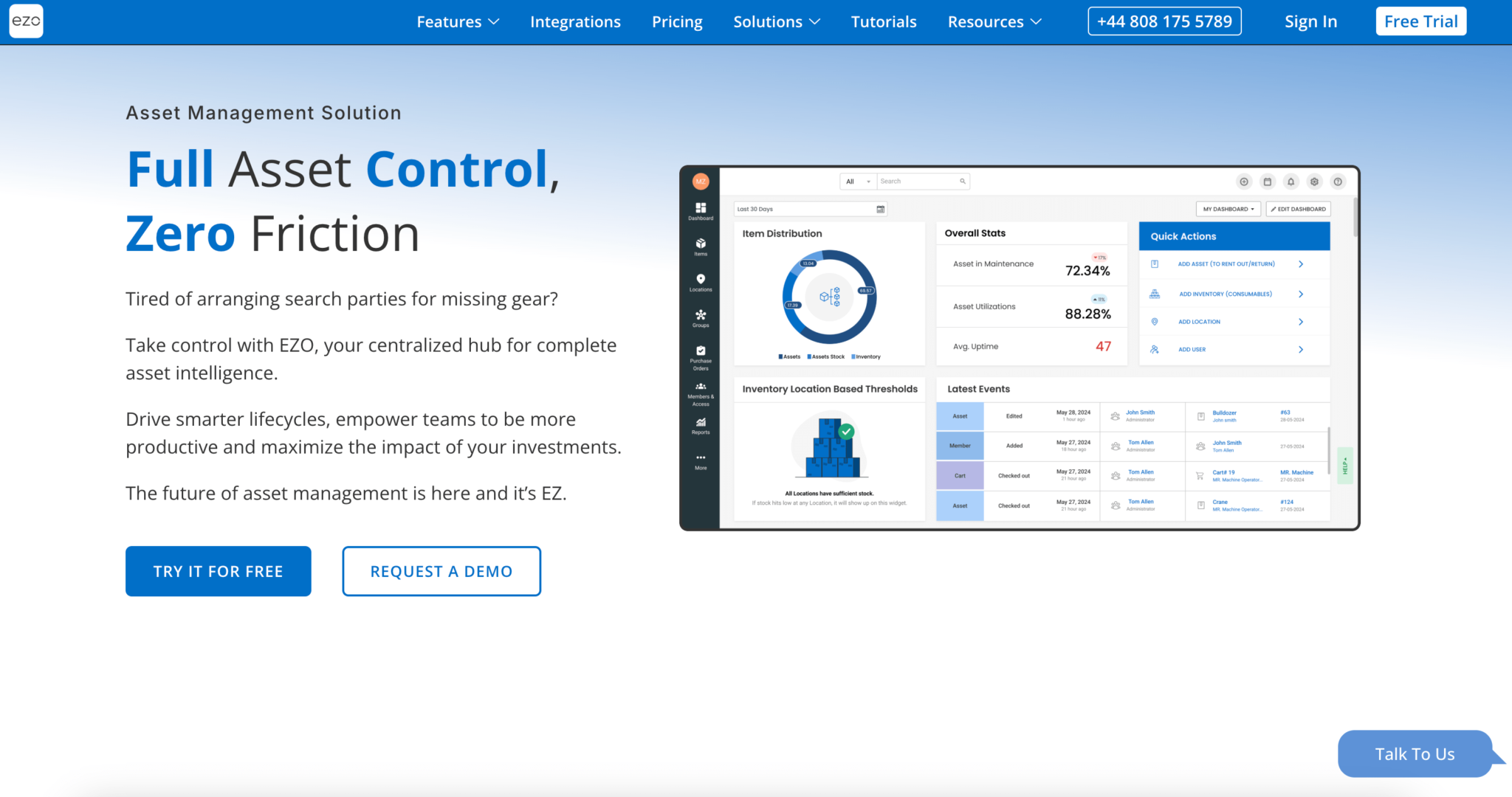Image resolution: width=1512 pixels, height=797 pixels.
Task: Click the Member tag in Latest Events
Action: coord(960,446)
